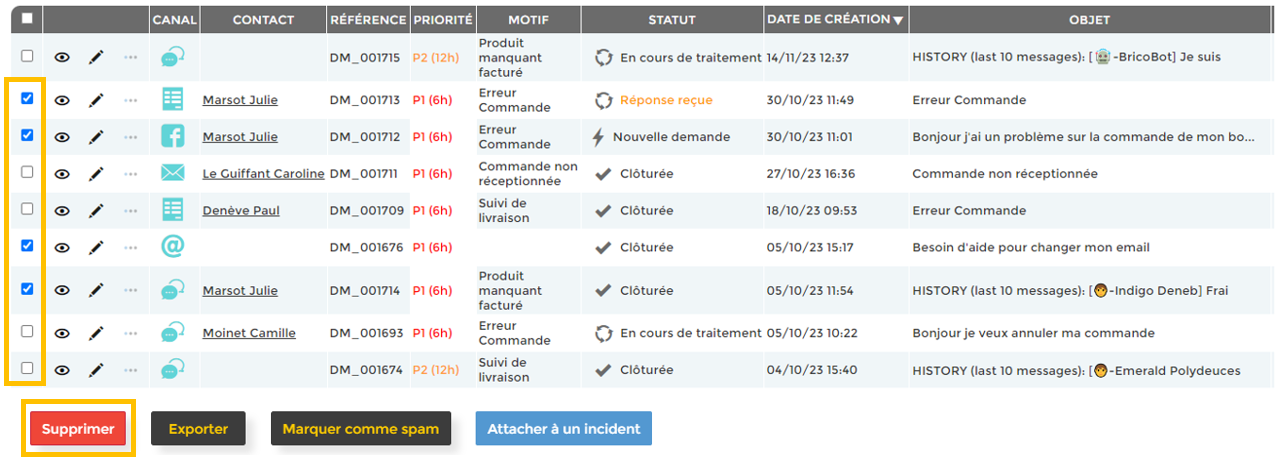Open the Facebook channel icon for DM_001712
Image resolution: width=1279 pixels, height=467 pixels.
click(x=173, y=137)
